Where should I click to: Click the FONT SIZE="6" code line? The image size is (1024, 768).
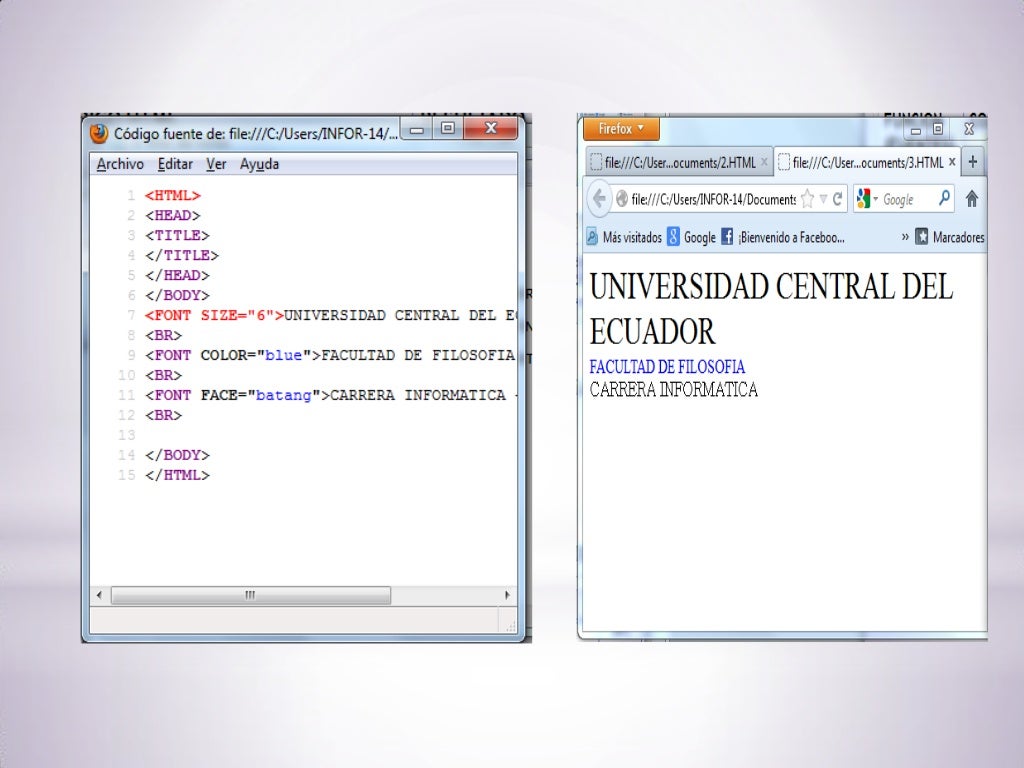click(x=331, y=315)
